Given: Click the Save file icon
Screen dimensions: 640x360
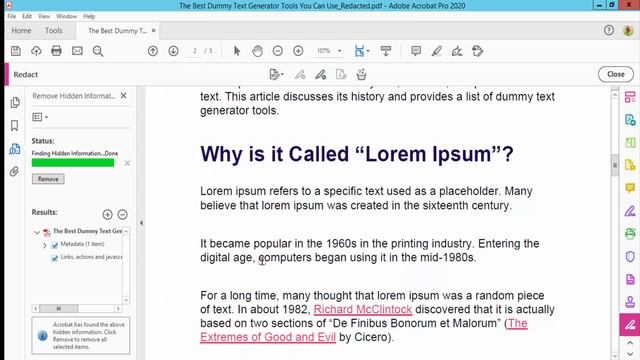Looking at the screenshot, I should tap(16, 51).
